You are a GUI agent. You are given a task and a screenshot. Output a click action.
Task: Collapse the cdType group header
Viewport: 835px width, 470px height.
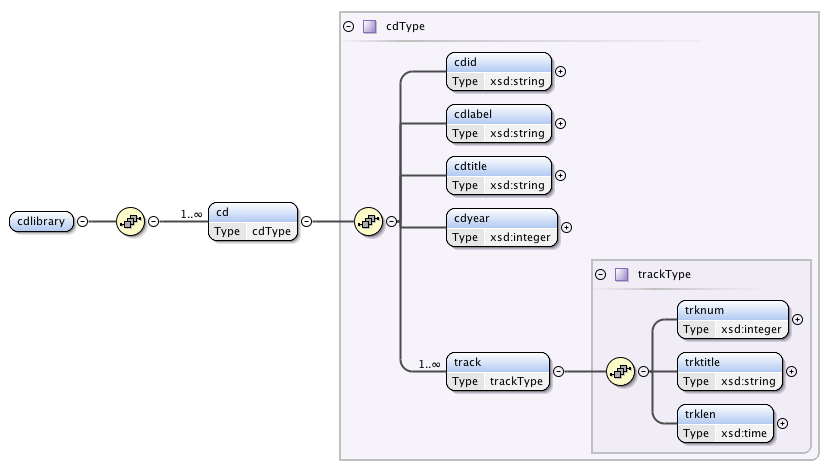(x=348, y=27)
